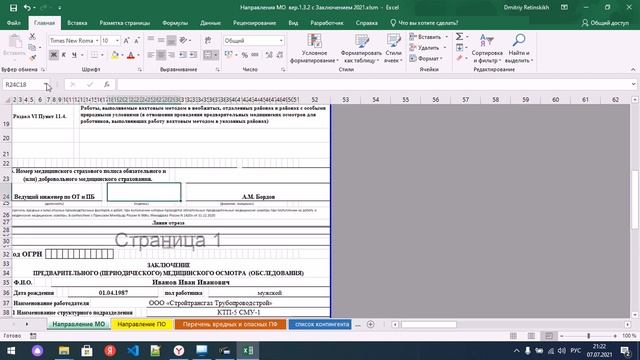Open the Times New Roman font dropdown
Viewport: 640px width, 360px height.
[x=97, y=40]
